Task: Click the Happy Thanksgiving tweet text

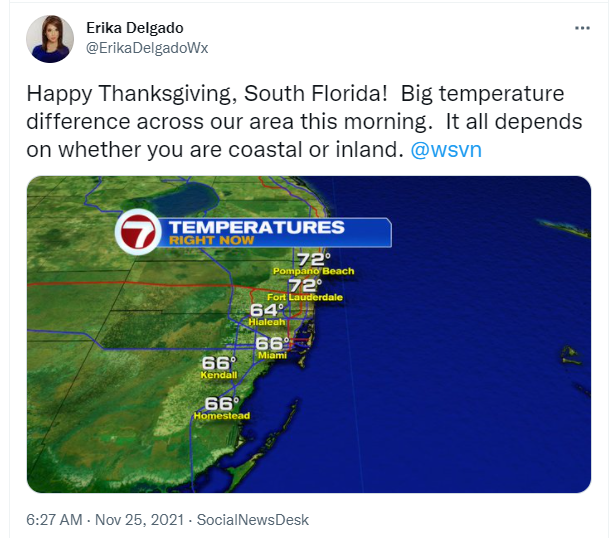Action: tap(304, 122)
